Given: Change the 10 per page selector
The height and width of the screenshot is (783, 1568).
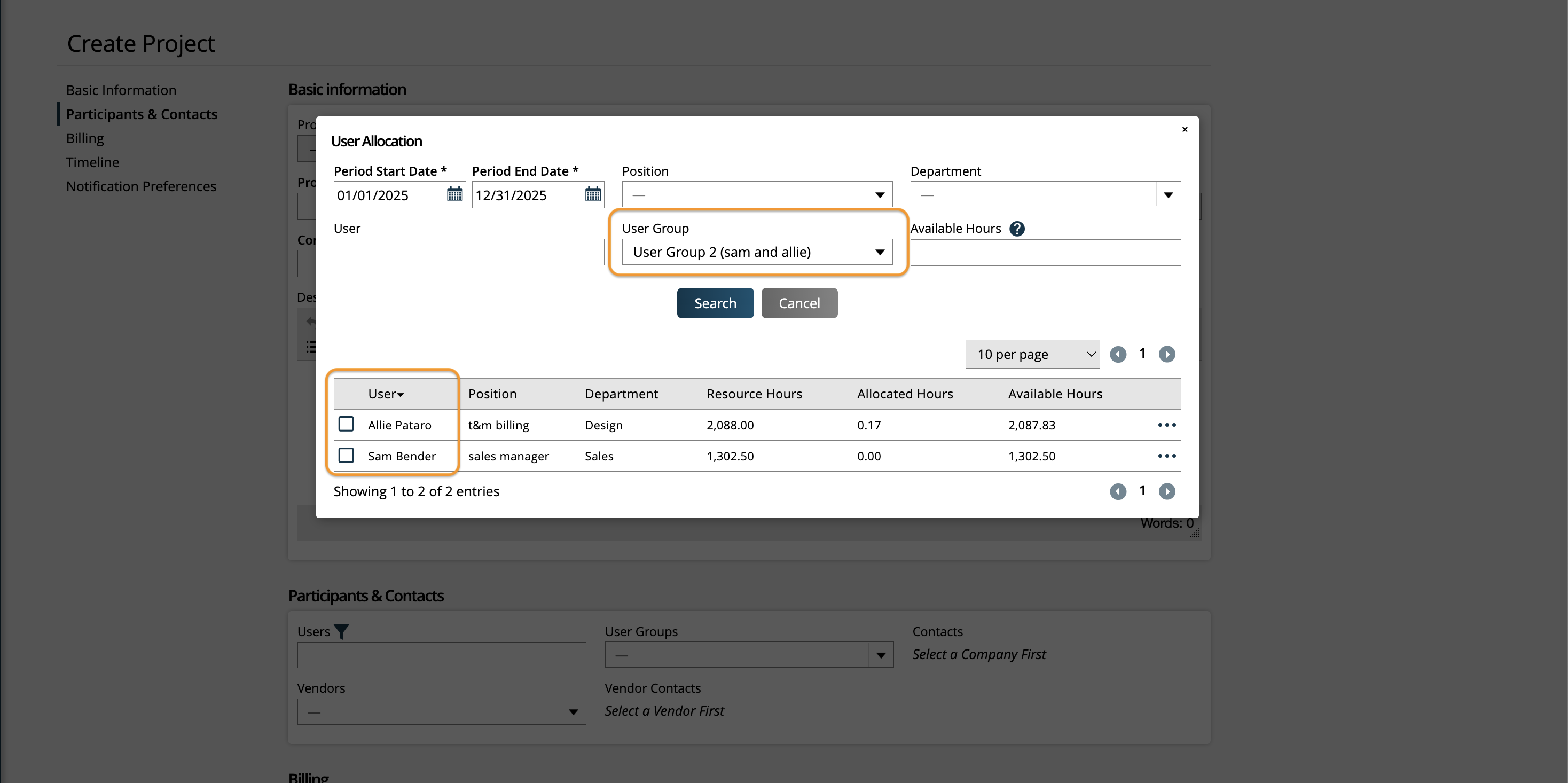Looking at the screenshot, I should tap(1032, 354).
